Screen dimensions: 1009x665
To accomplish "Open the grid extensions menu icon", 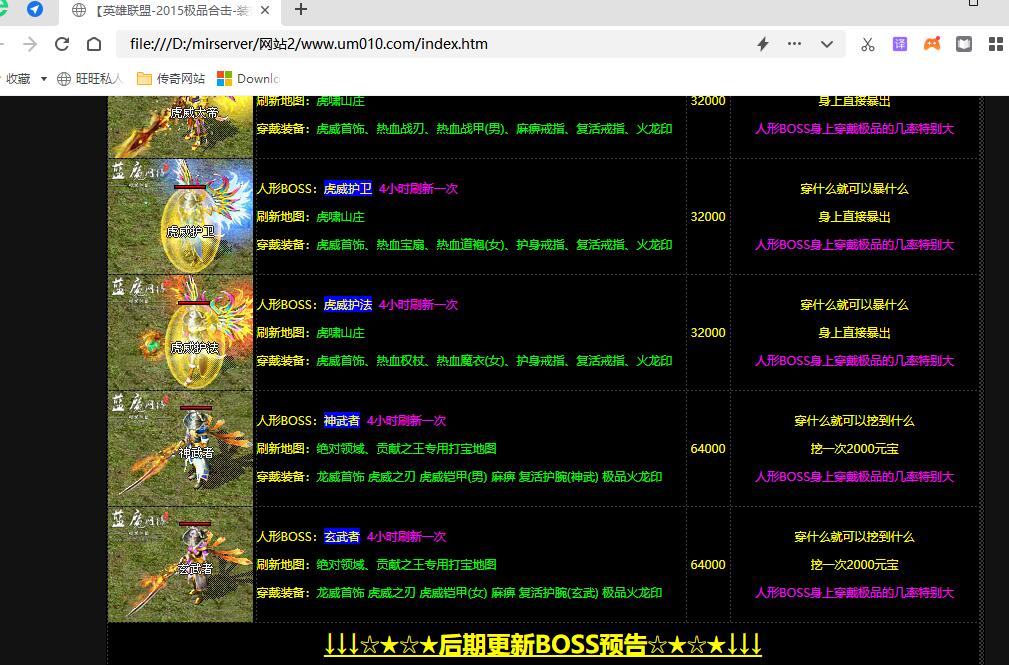I will tap(995, 44).
